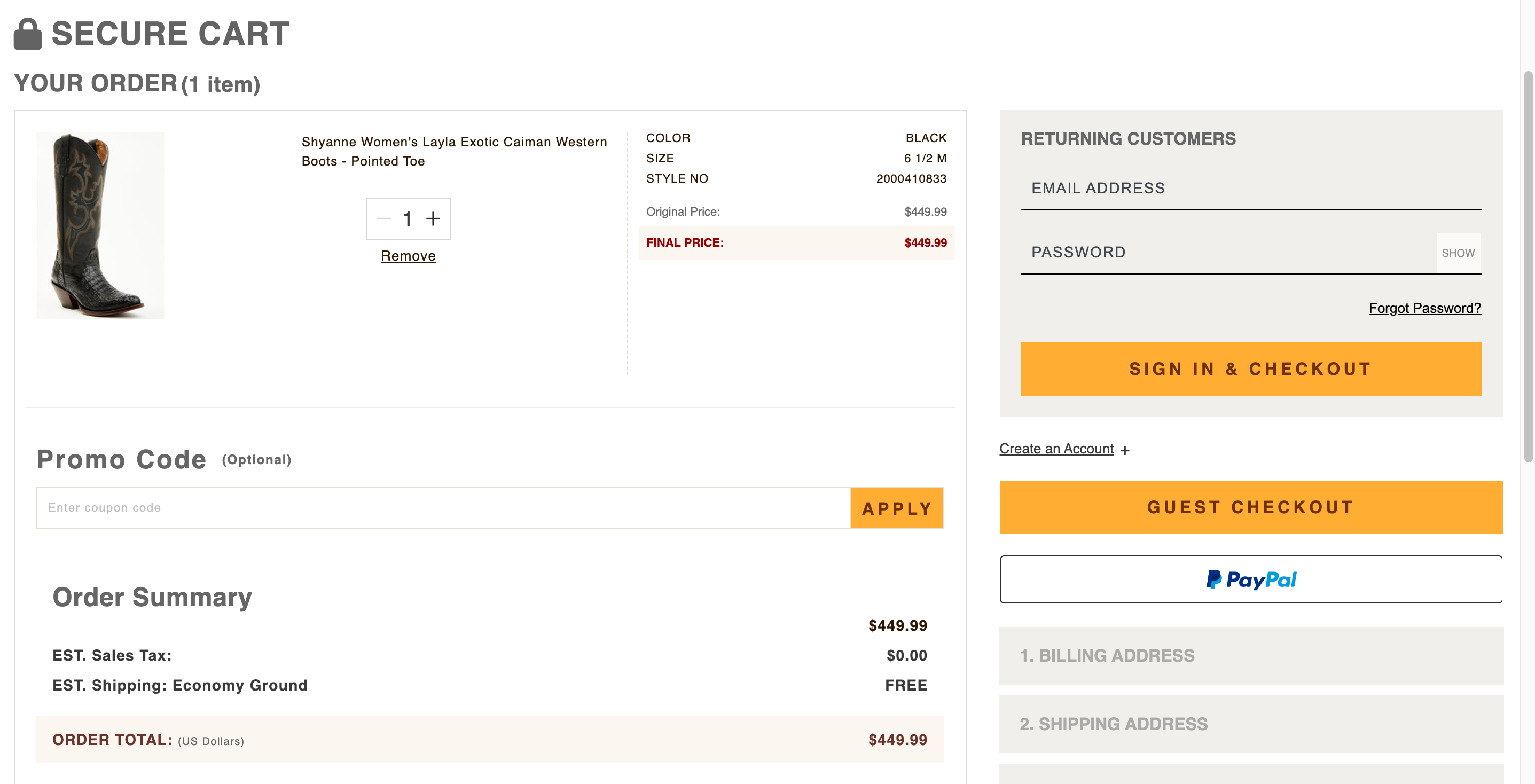Click the Guest Checkout button
Image resolution: width=1535 pixels, height=784 pixels.
(1251, 507)
